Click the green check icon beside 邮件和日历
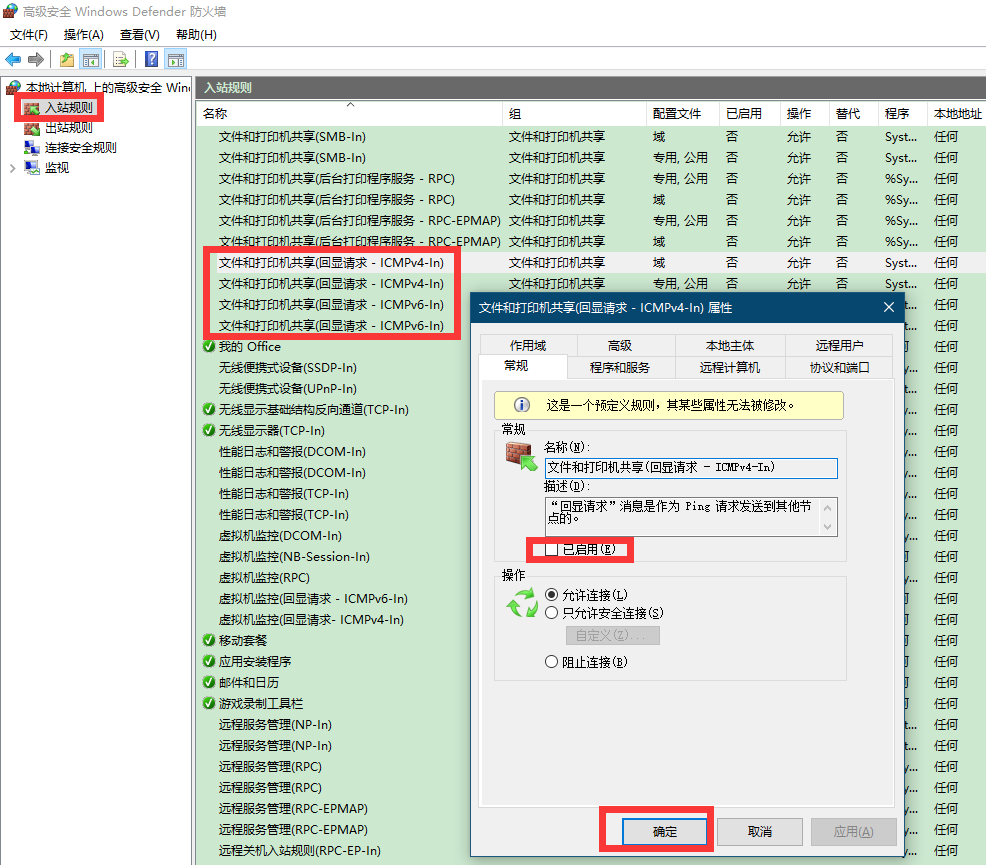This screenshot has width=986, height=865. [209, 682]
